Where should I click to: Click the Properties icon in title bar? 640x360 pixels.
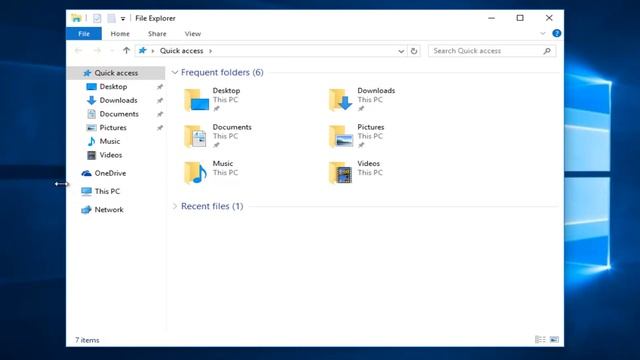(x=97, y=18)
